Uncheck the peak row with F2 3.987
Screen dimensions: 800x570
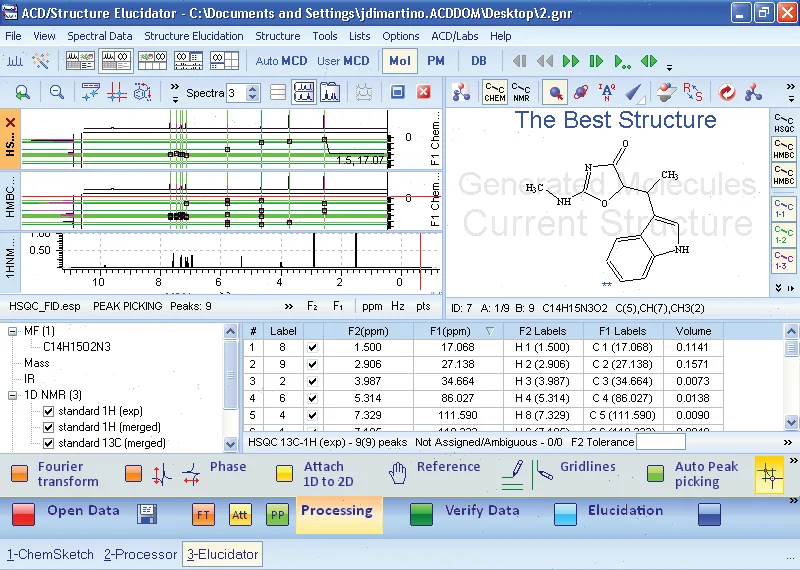[x=312, y=381]
